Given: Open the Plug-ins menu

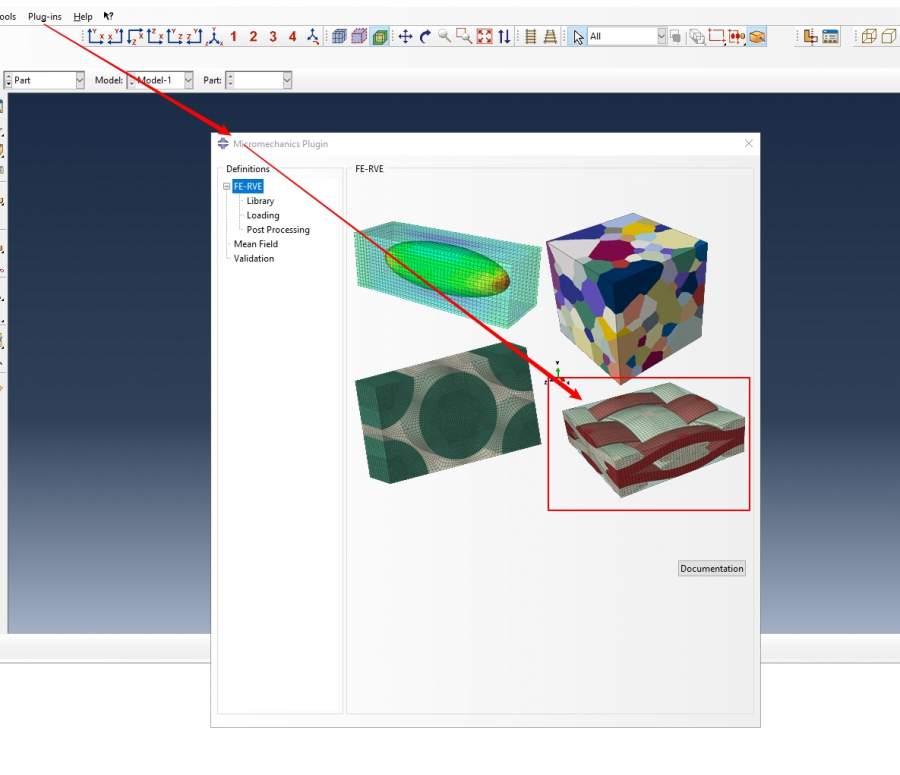Looking at the screenshot, I should pos(45,17).
